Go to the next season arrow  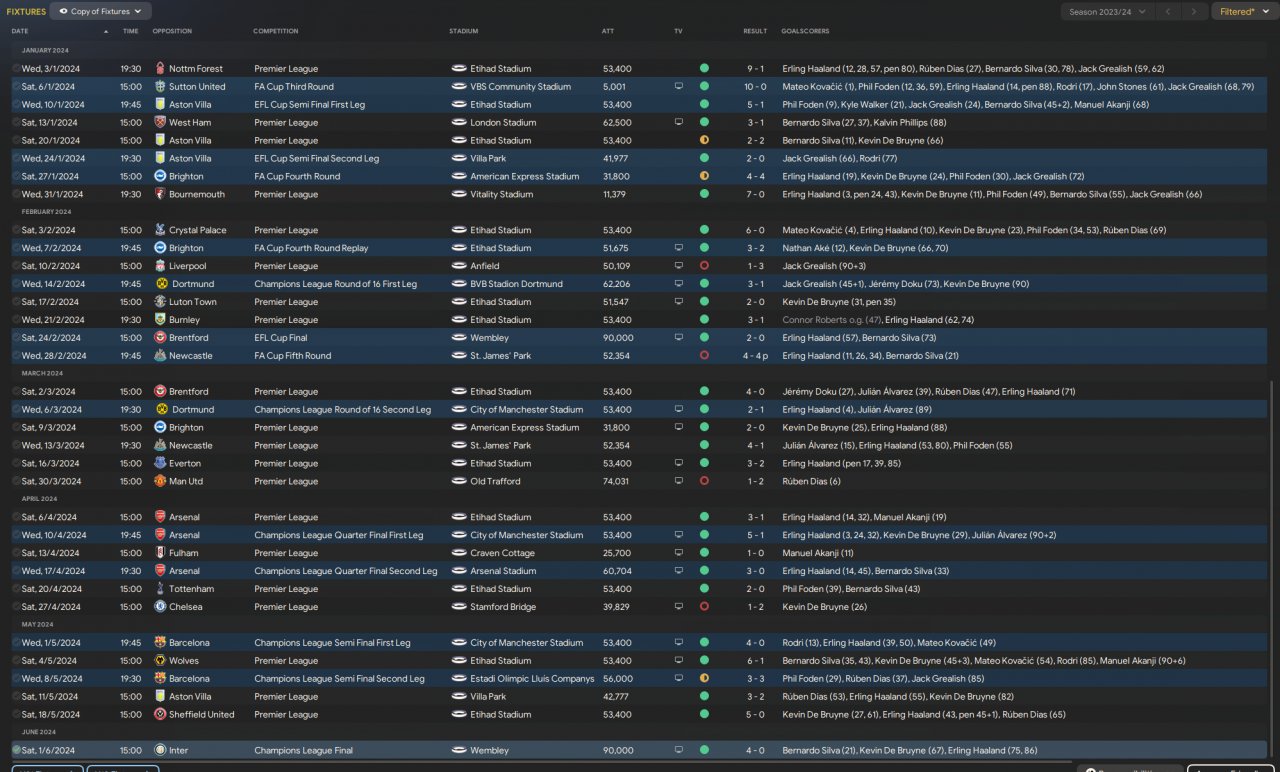click(1193, 12)
